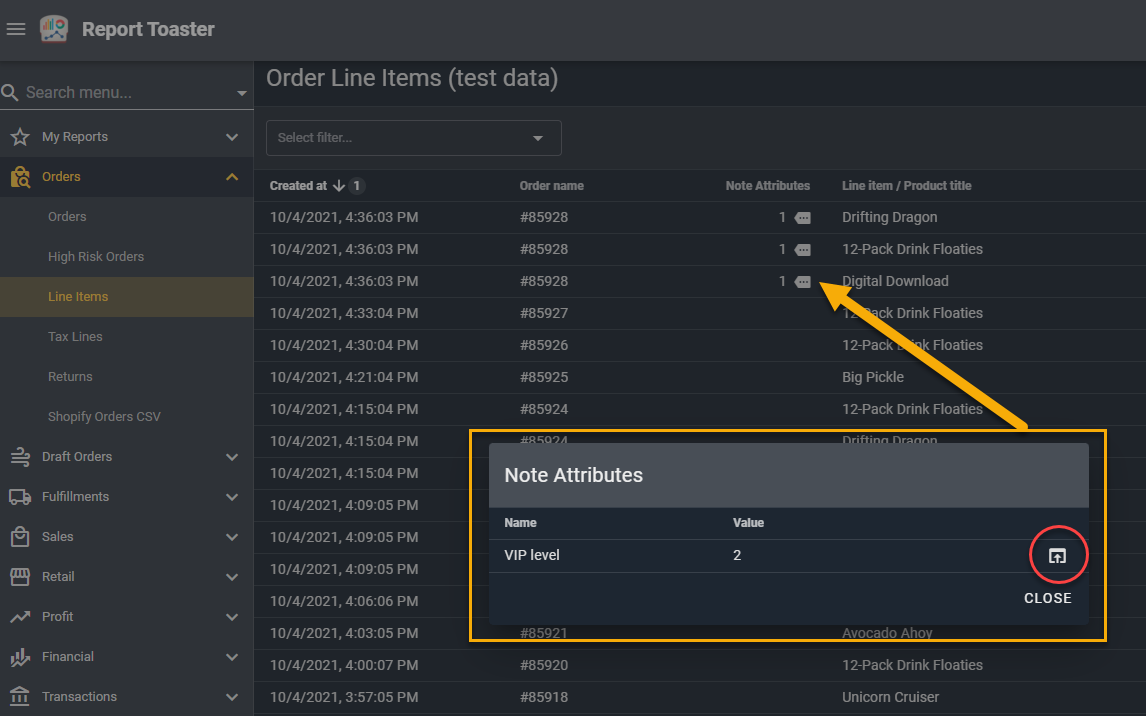
Task: Click note attributes tag icon for Digital Download
Action: click(802, 282)
